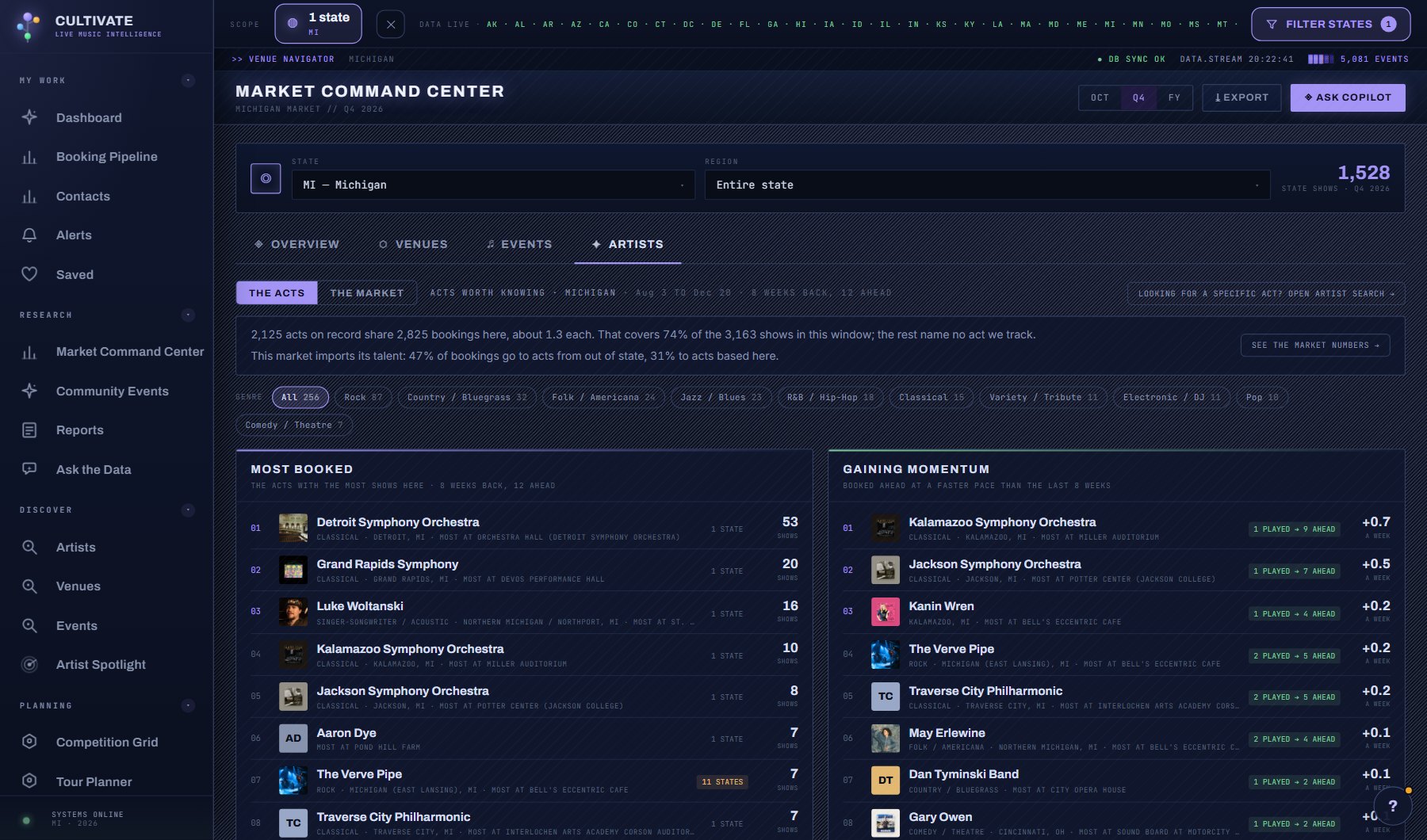Open the Dashboard sparkle icon
The image size is (1427, 840).
point(29,117)
